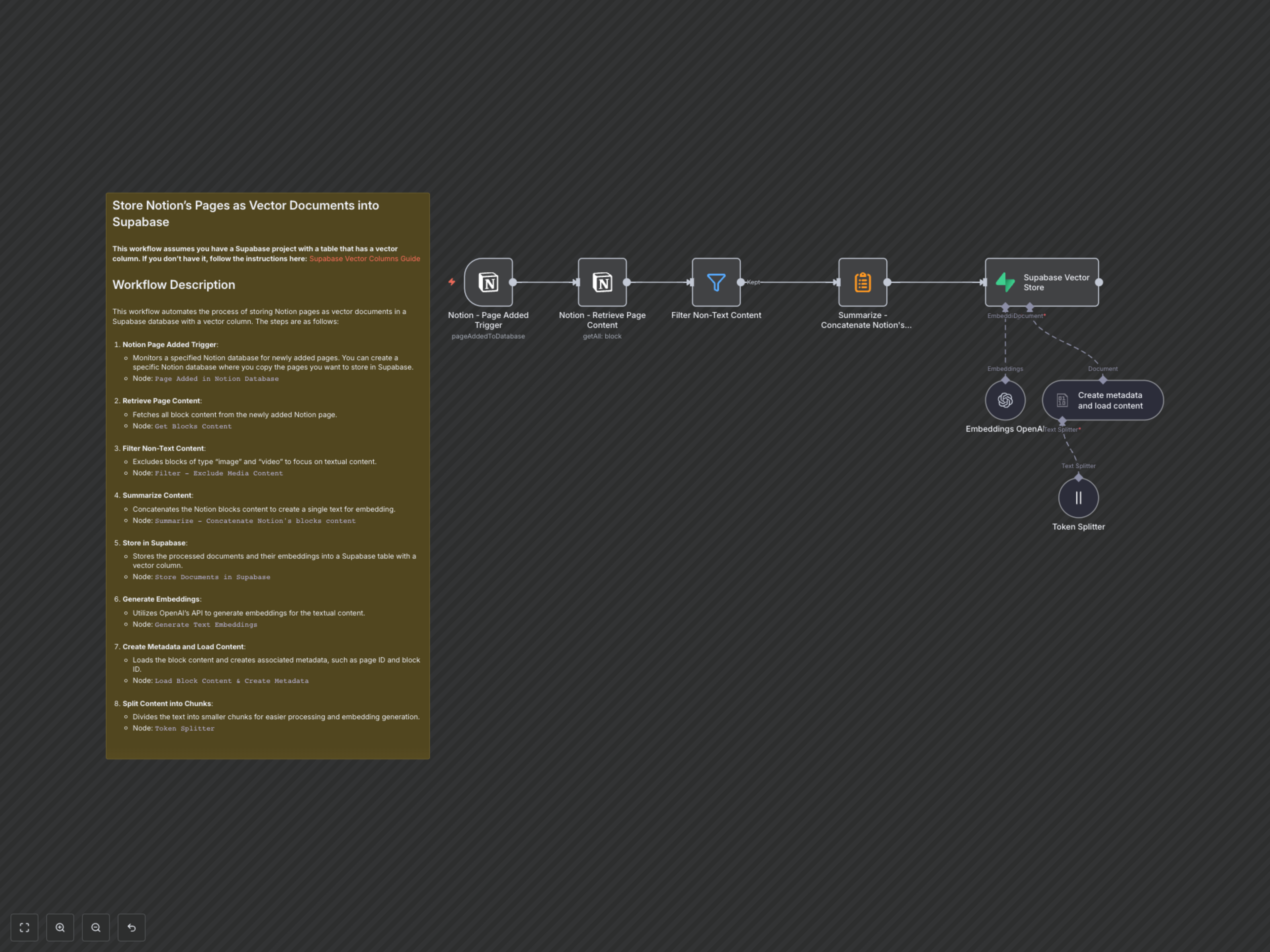Click the Notion Page Added Trigger node
Viewport: 1270px width, 952px height.
pyautogui.click(x=488, y=282)
